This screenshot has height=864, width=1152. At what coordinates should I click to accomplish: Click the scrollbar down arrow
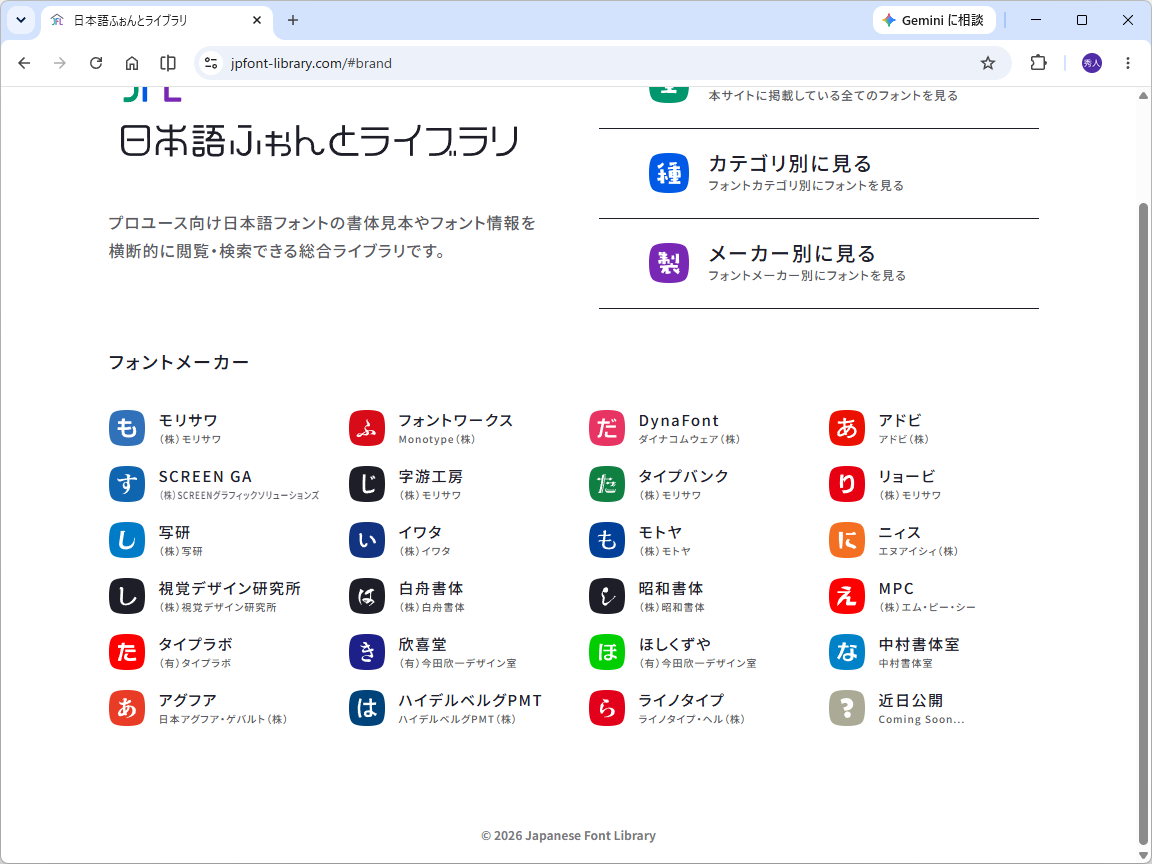pos(1143,856)
